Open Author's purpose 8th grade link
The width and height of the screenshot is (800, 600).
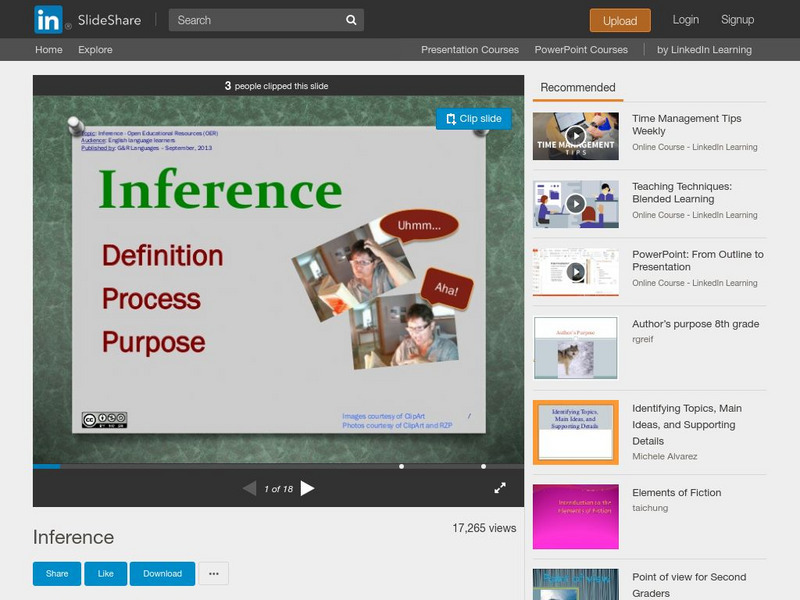pyautogui.click(x=695, y=324)
